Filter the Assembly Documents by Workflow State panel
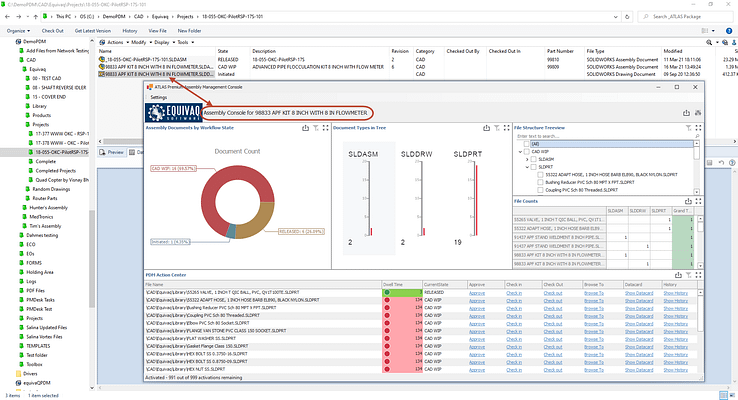 [316, 128]
